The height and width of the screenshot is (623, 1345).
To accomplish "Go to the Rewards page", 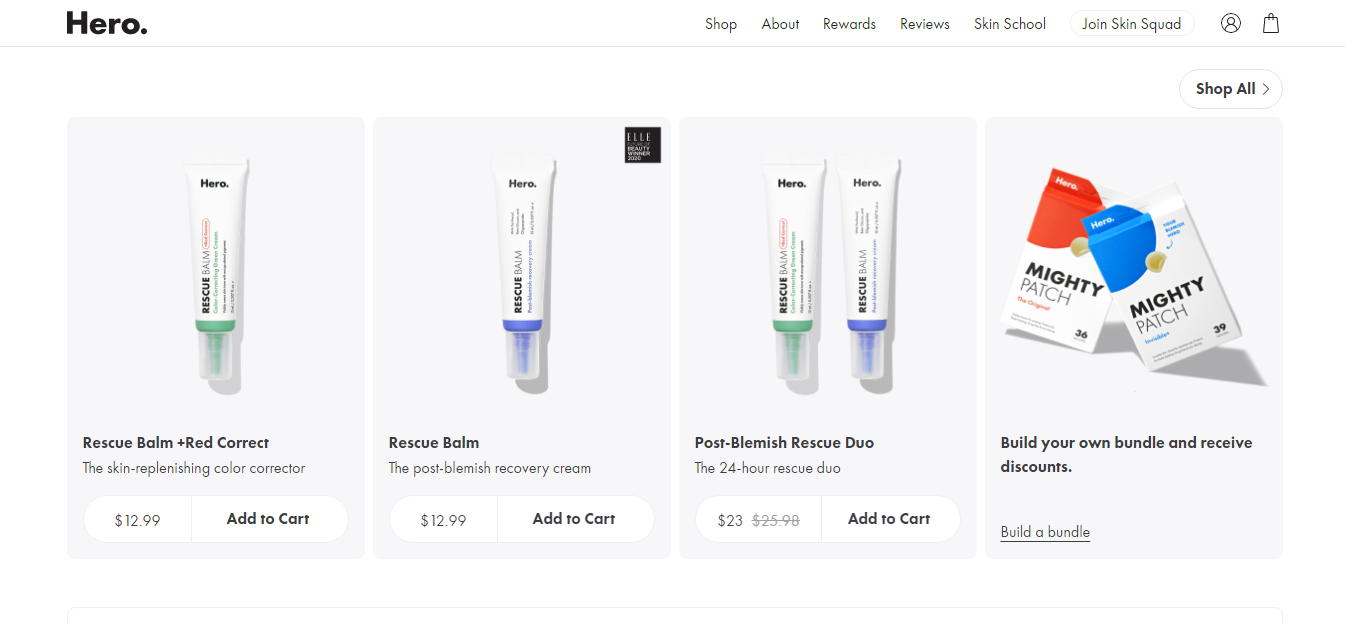I will 849,24.
